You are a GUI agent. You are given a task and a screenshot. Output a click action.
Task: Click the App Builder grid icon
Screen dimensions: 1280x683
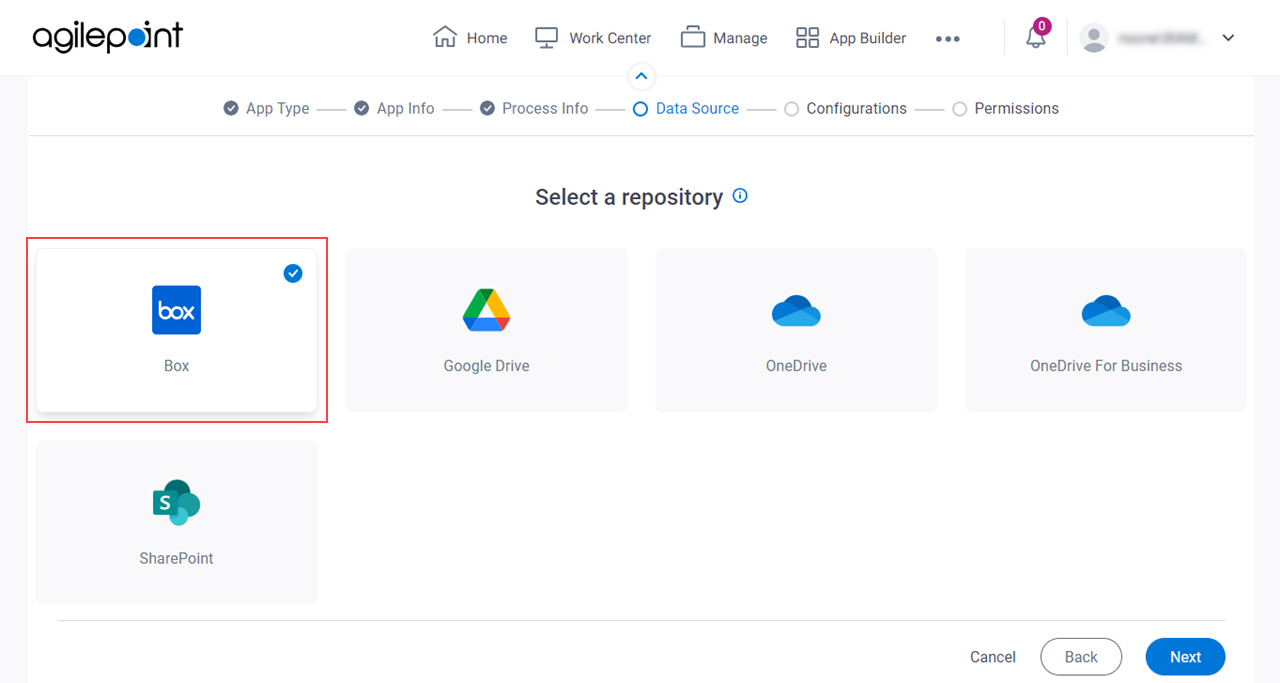(807, 37)
